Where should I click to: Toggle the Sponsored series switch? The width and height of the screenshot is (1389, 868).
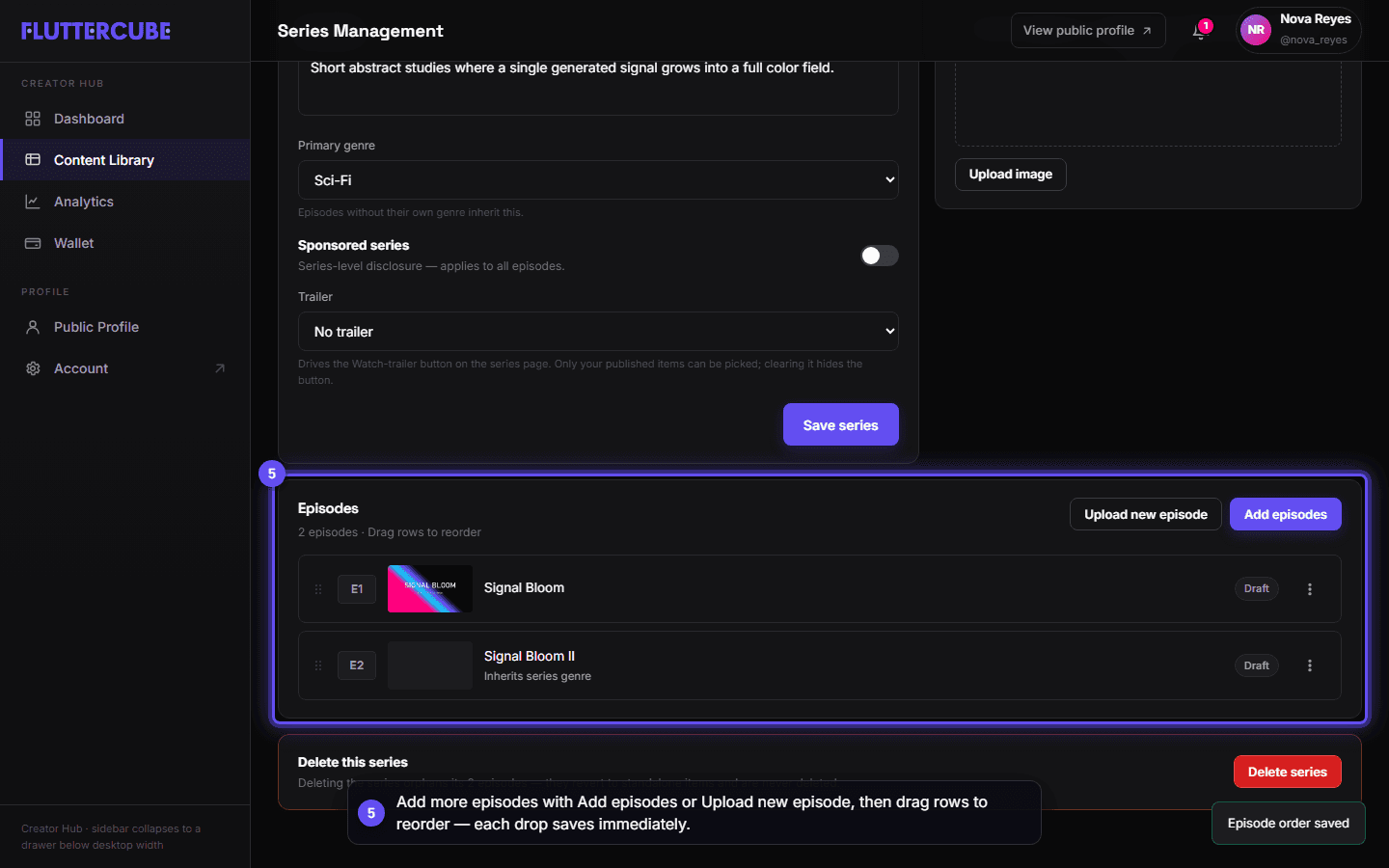(x=880, y=256)
